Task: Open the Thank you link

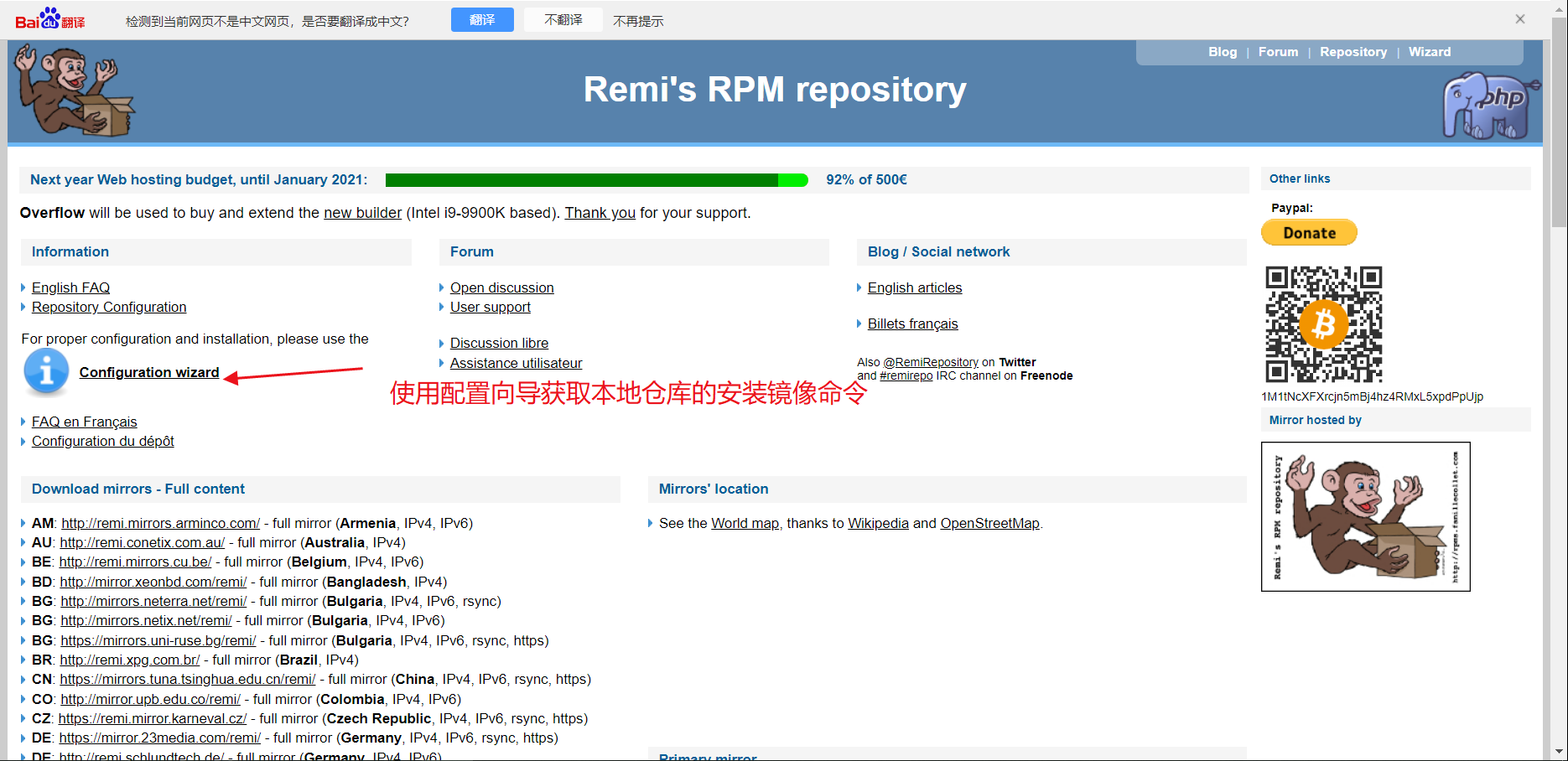Action: click(x=600, y=213)
